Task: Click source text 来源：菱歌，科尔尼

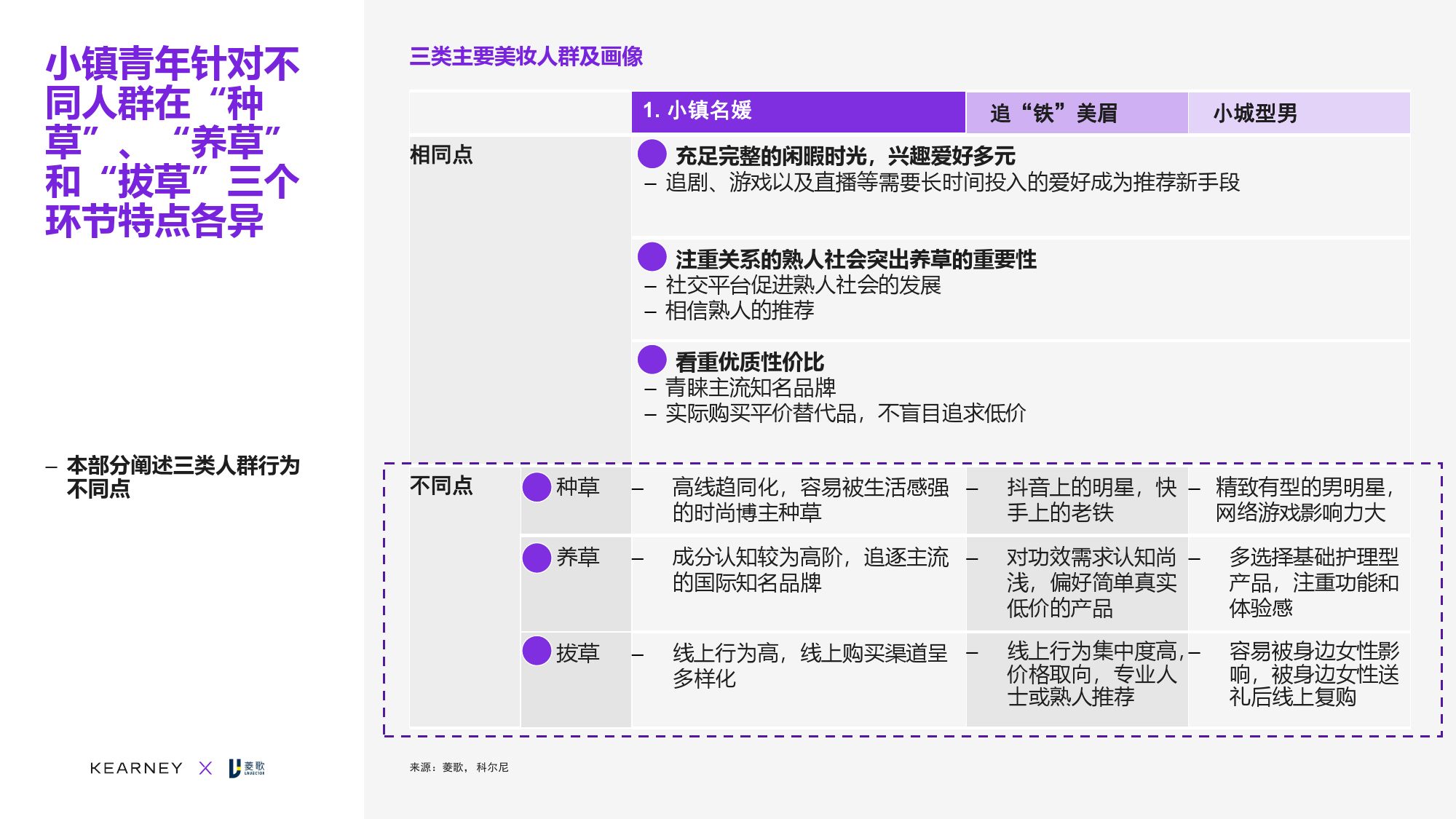Action: tap(459, 767)
